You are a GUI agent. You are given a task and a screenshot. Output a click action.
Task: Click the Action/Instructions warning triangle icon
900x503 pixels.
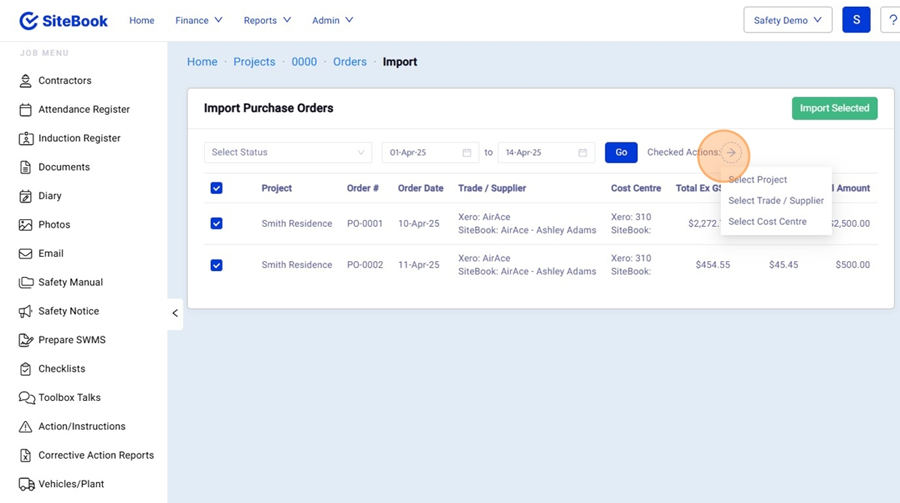click(26, 427)
